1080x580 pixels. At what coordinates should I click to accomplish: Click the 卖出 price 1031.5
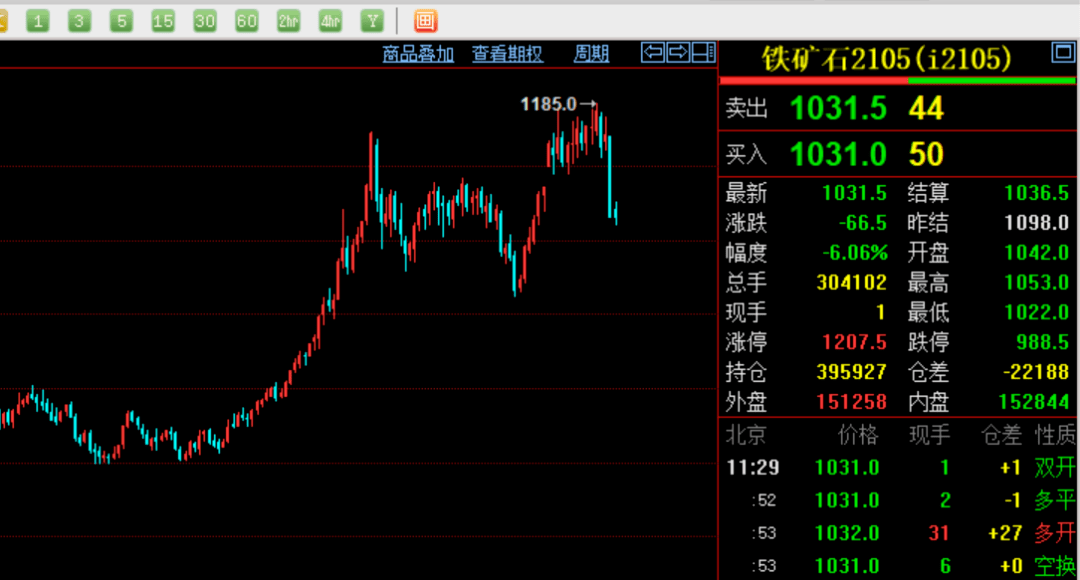click(x=838, y=108)
